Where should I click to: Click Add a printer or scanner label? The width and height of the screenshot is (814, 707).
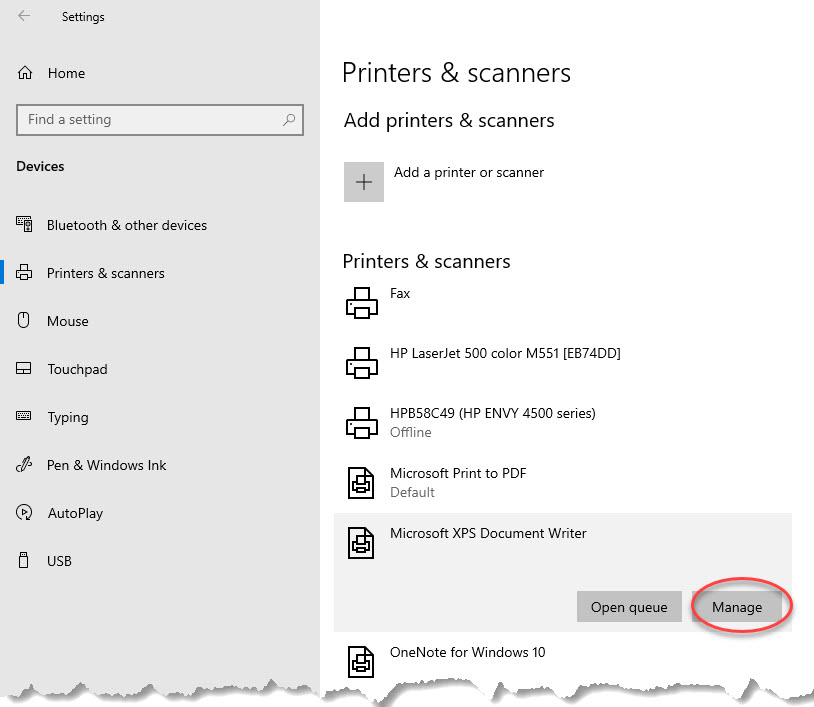[x=469, y=172]
